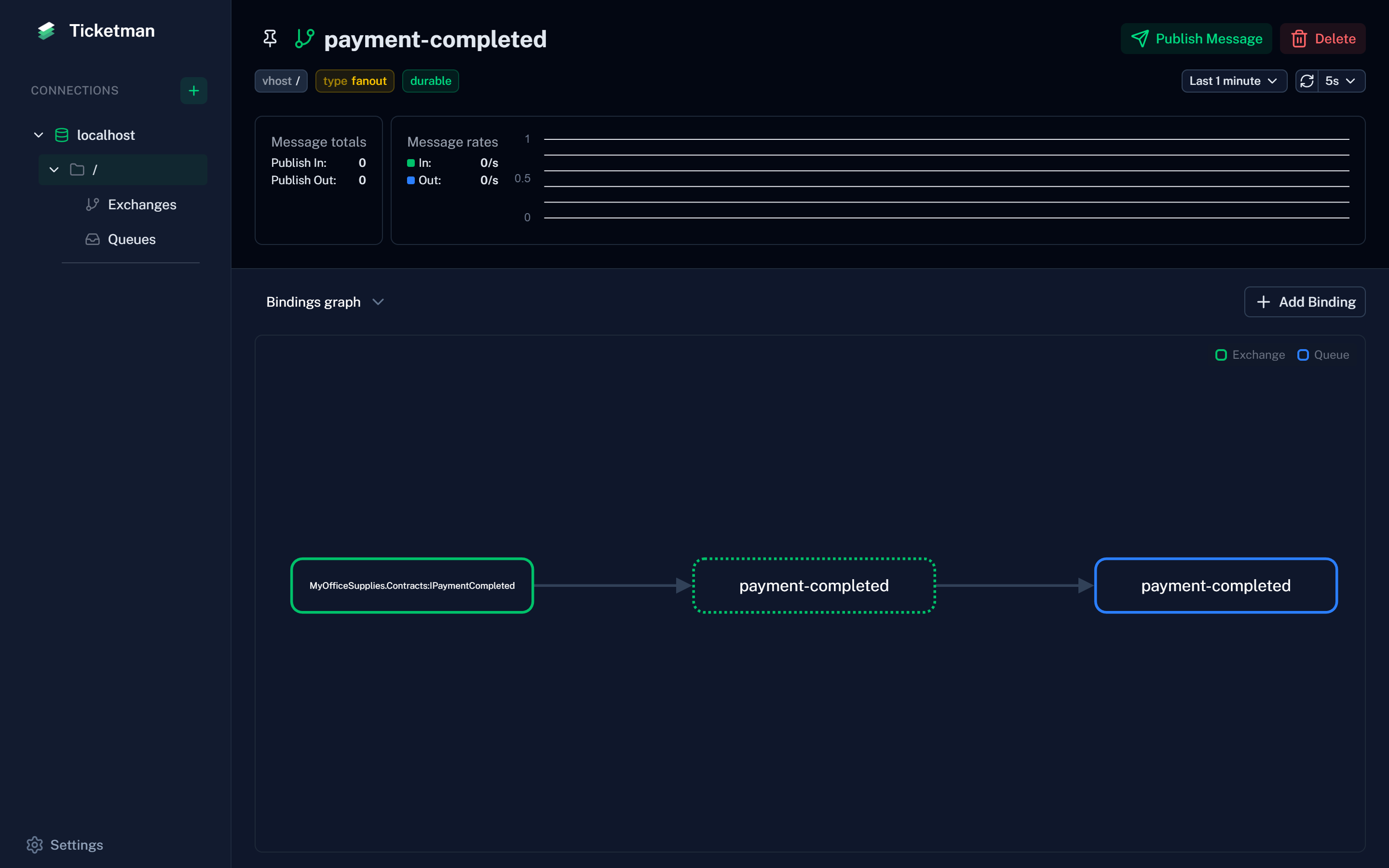Screen dimensions: 1389x868
Task: Collapse the localhost connection tree
Action: point(39,135)
